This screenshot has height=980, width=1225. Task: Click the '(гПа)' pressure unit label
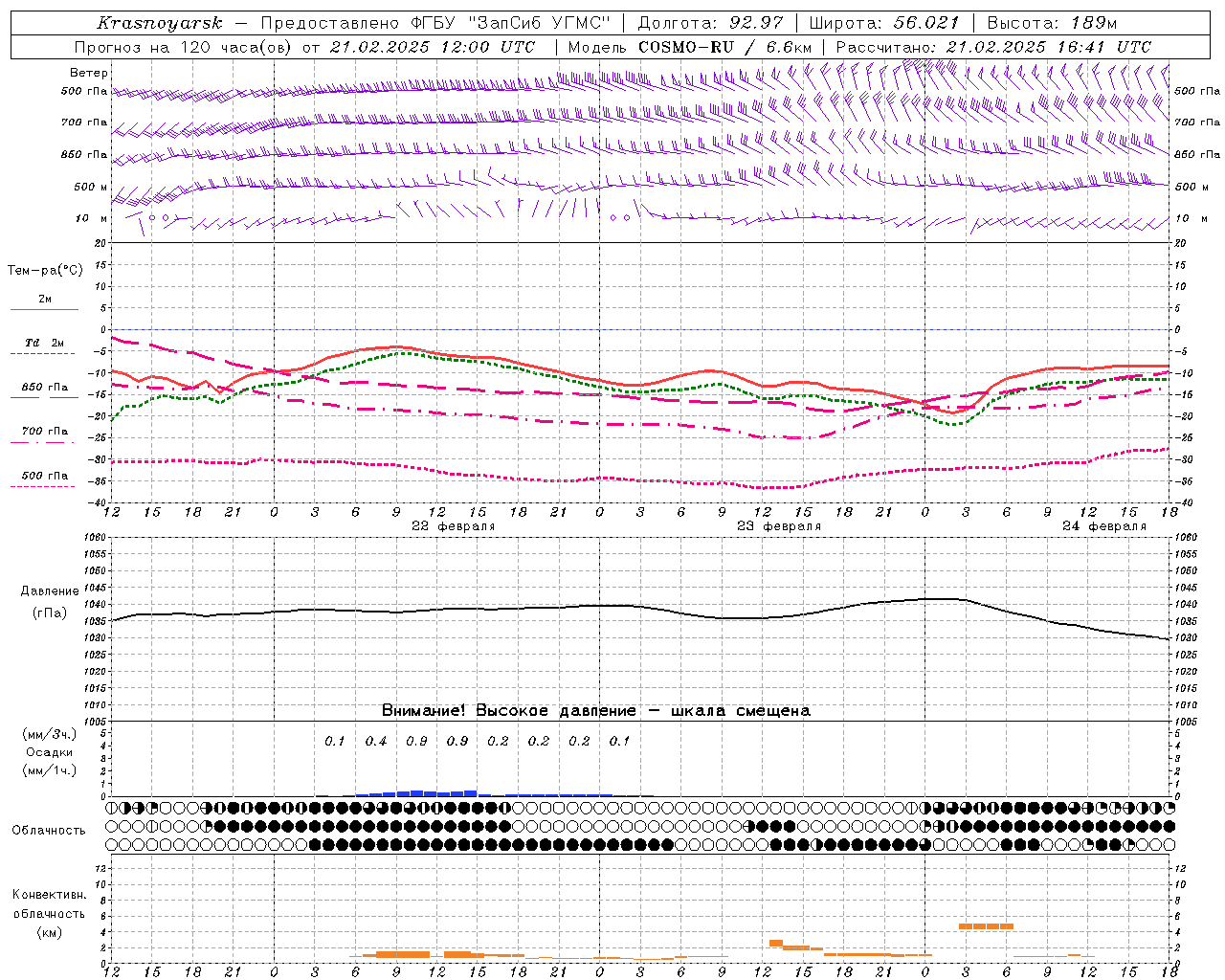(50, 613)
